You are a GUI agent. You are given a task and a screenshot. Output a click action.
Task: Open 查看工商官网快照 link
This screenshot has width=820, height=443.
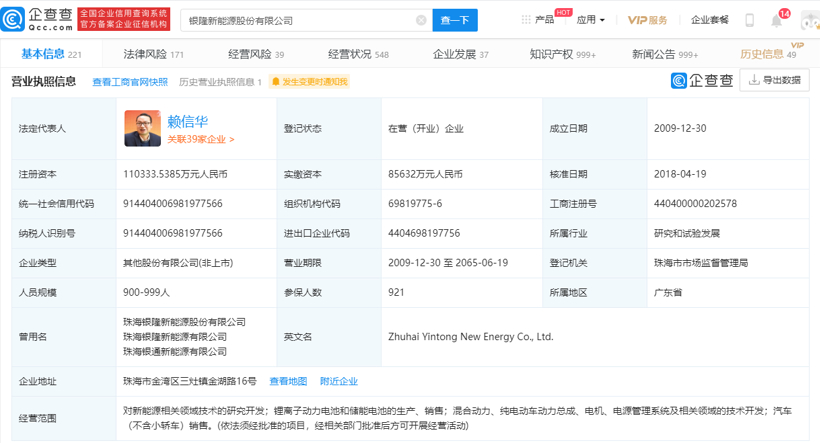[x=130, y=82]
